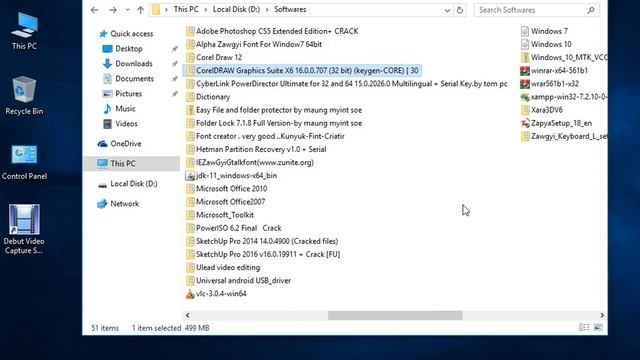Open Documents in navigation pane
The width and height of the screenshot is (640, 360).
(x=128, y=79)
